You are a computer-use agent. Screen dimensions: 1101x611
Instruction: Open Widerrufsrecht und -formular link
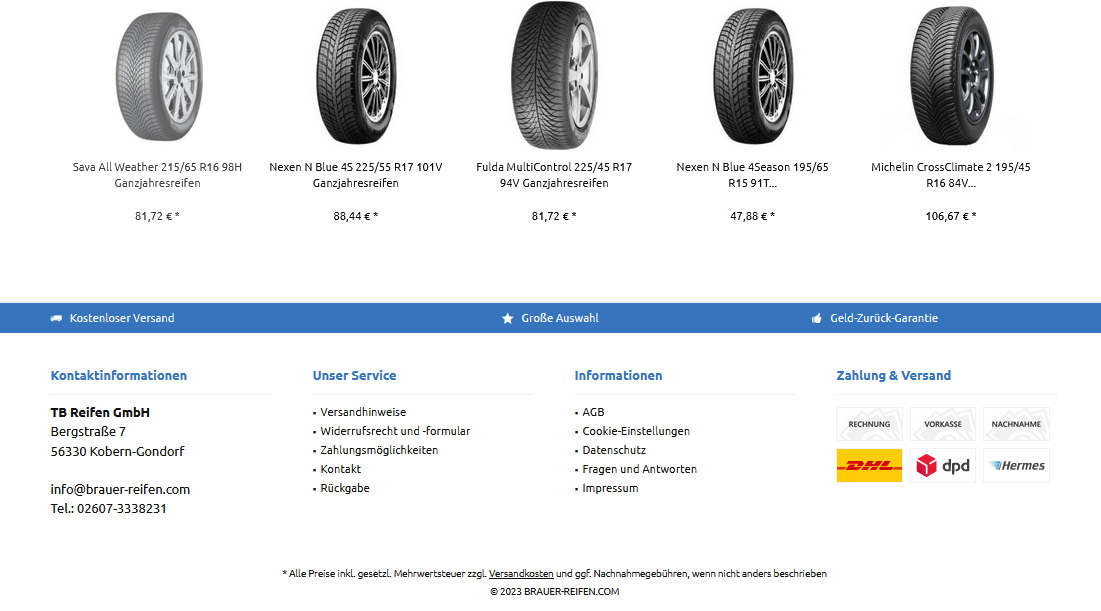pyautogui.click(x=395, y=431)
